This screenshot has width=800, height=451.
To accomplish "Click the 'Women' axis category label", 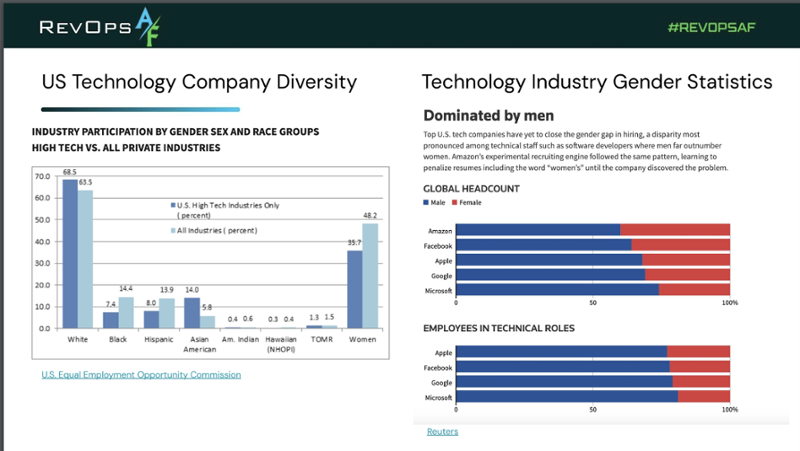I will [362, 339].
